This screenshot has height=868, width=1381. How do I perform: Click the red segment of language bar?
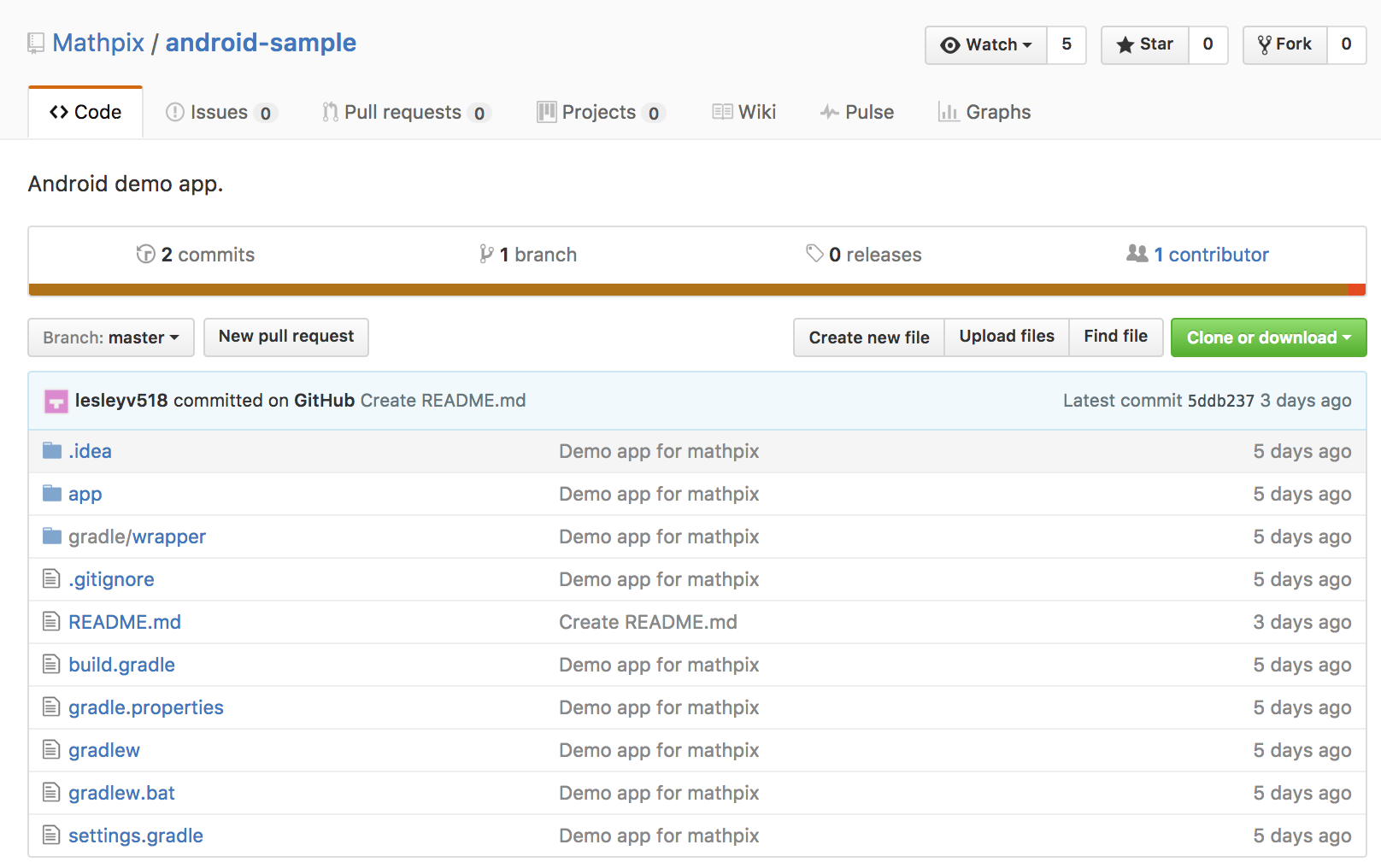point(1357,290)
